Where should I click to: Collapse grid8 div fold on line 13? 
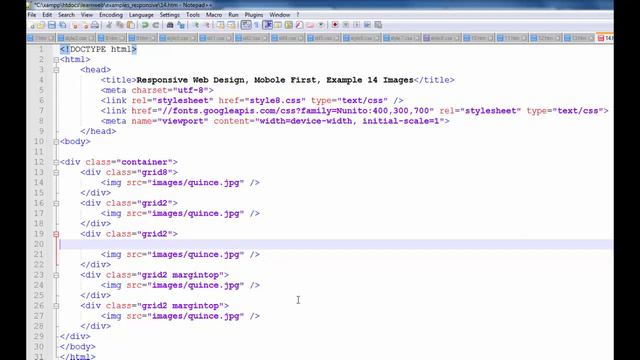coord(56,172)
